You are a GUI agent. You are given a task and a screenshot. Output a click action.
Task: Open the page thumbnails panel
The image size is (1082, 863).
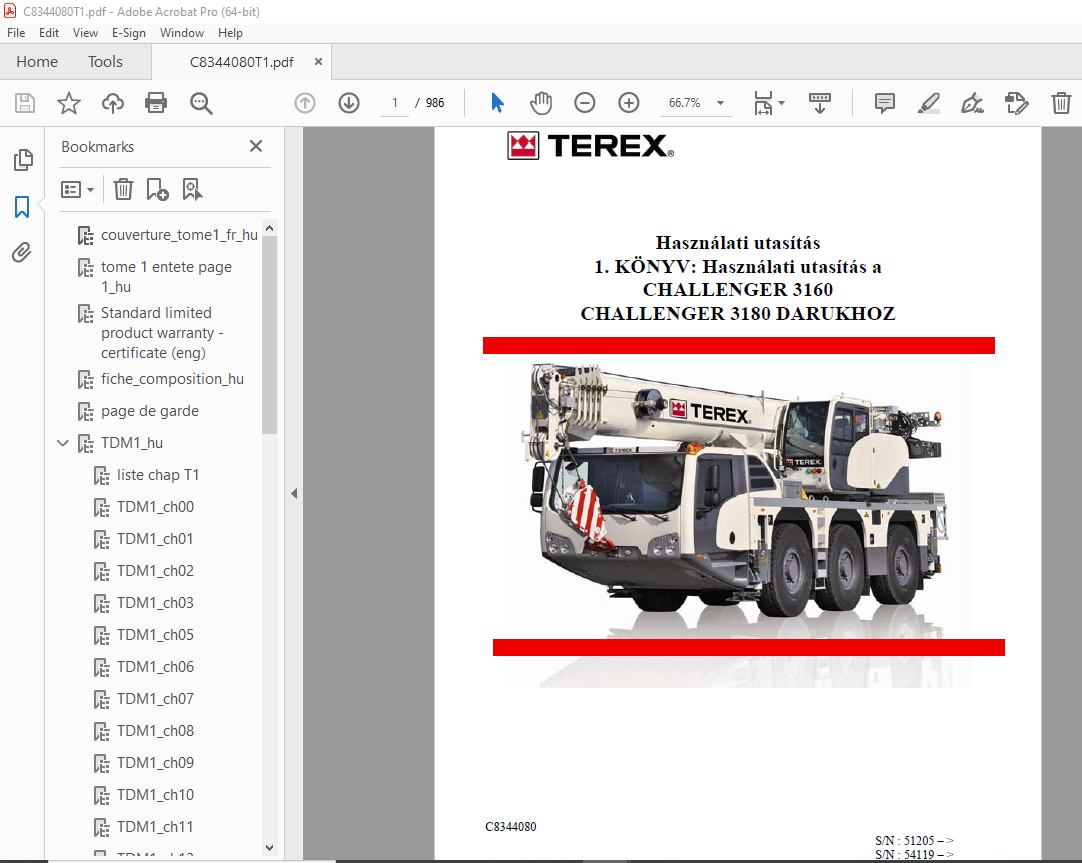(x=22, y=160)
